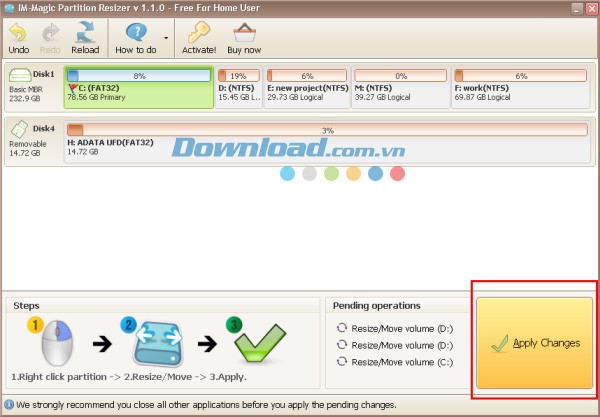Click the greyed Redo arrow icon
The width and height of the screenshot is (600, 417).
[x=50, y=33]
